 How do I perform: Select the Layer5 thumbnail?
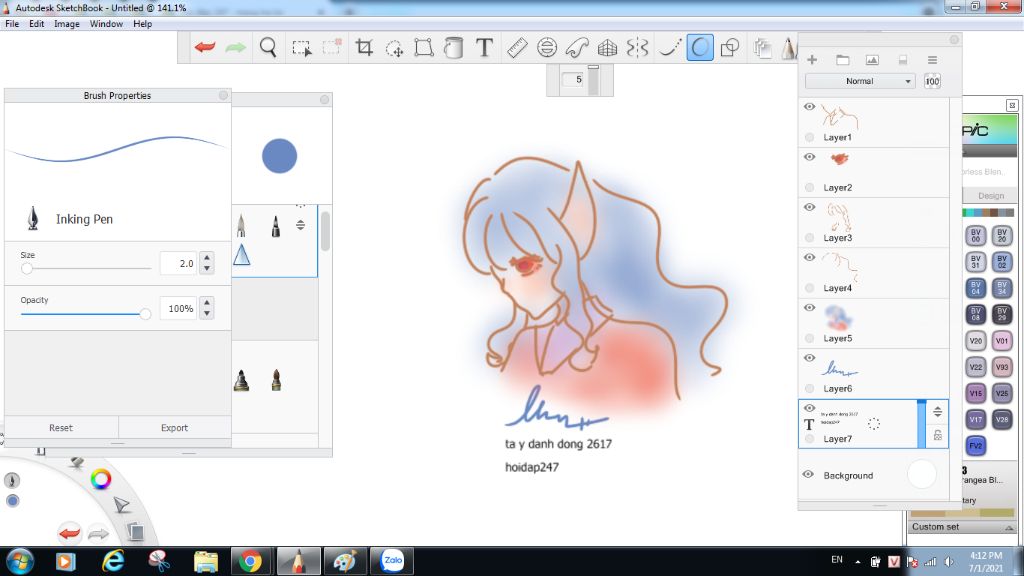click(x=838, y=318)
